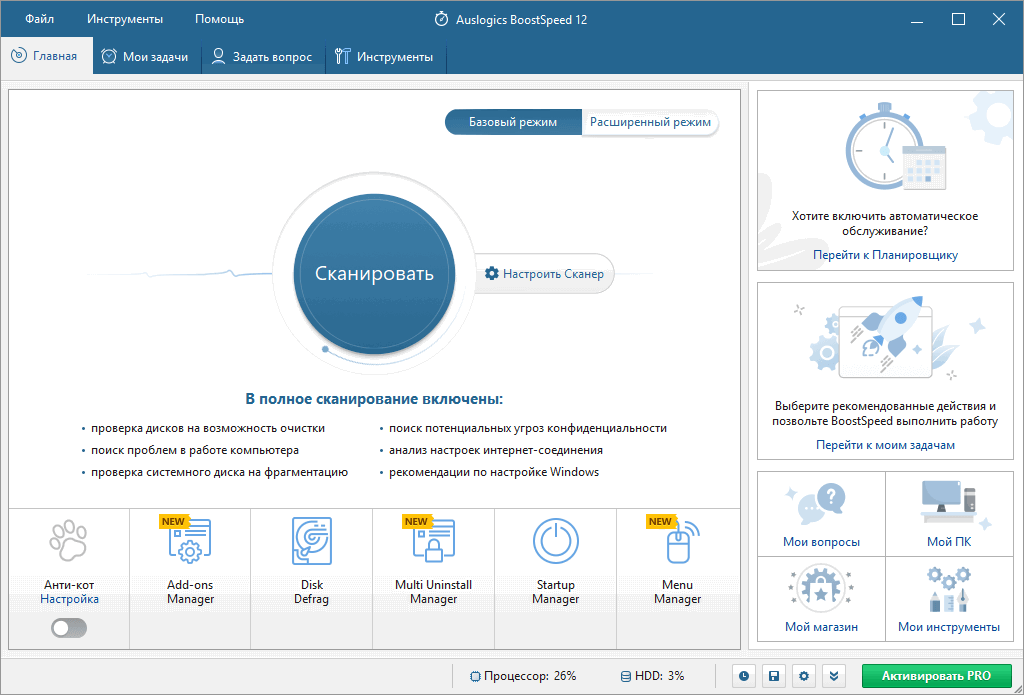Open the Задать вопрос tab

(x=263, y=57)
